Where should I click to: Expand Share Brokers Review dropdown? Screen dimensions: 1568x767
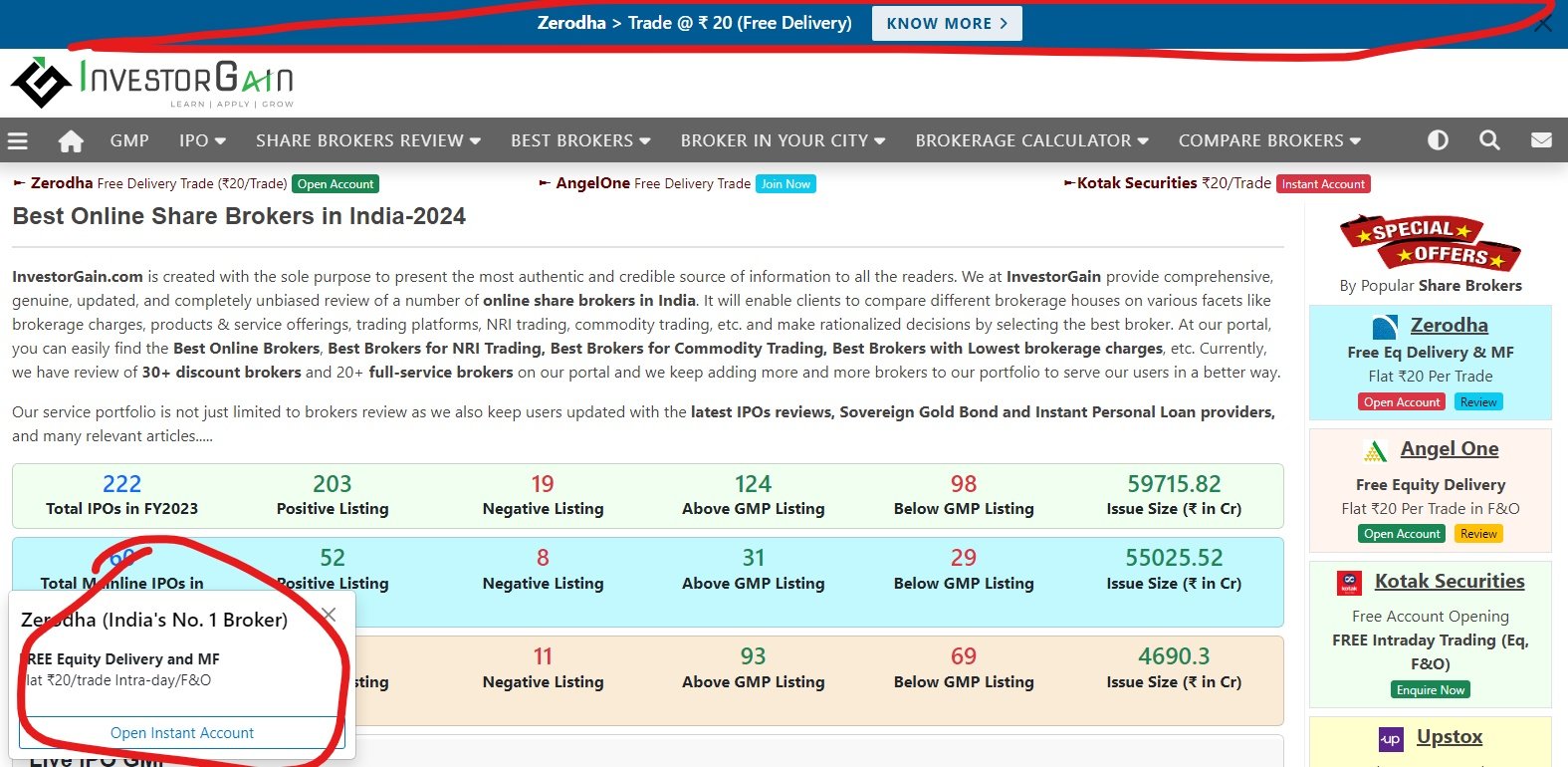pos(367,140)
